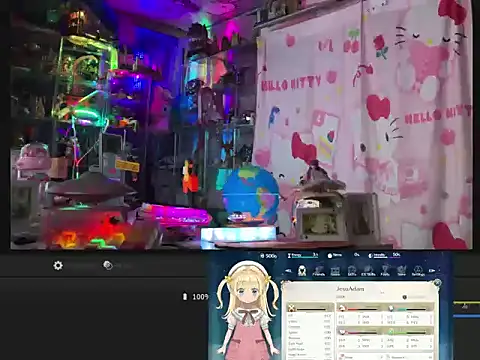Open the Friends menu in the game
The image size is (480, 360).
(319, 271)
